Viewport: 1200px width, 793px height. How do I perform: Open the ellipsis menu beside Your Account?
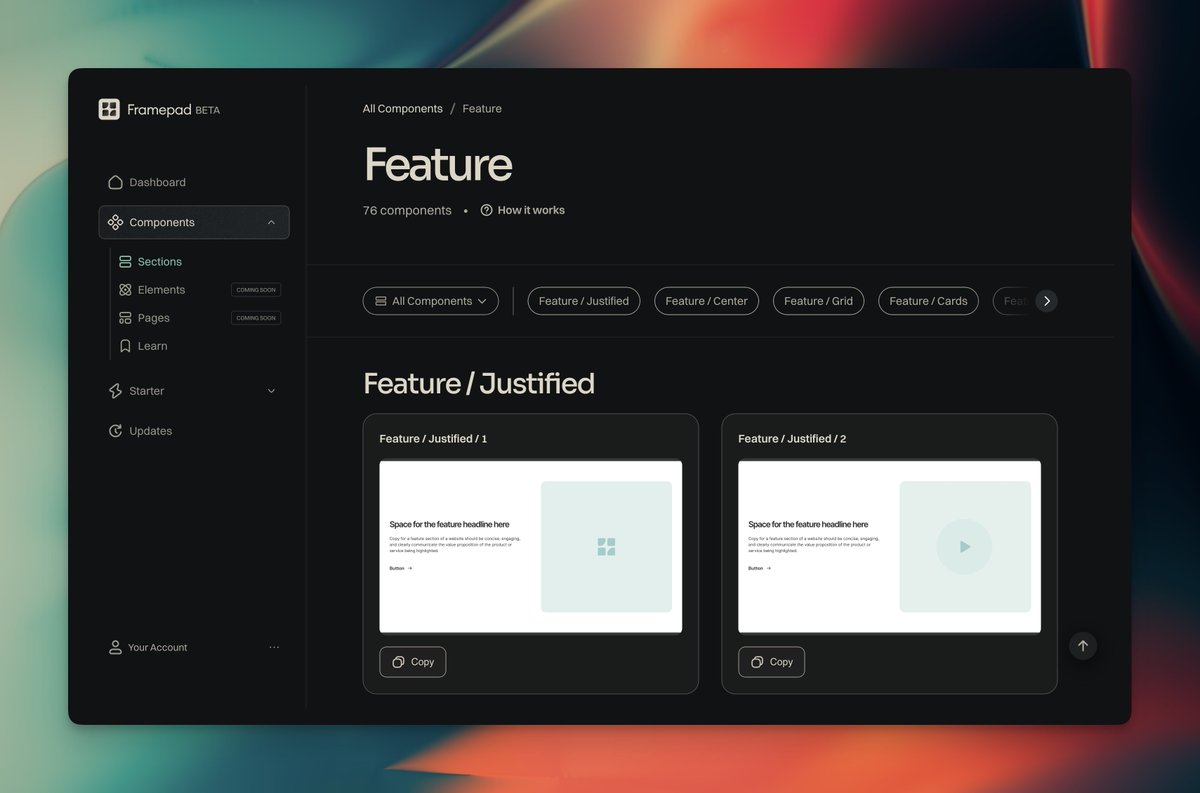pos(274,647)
